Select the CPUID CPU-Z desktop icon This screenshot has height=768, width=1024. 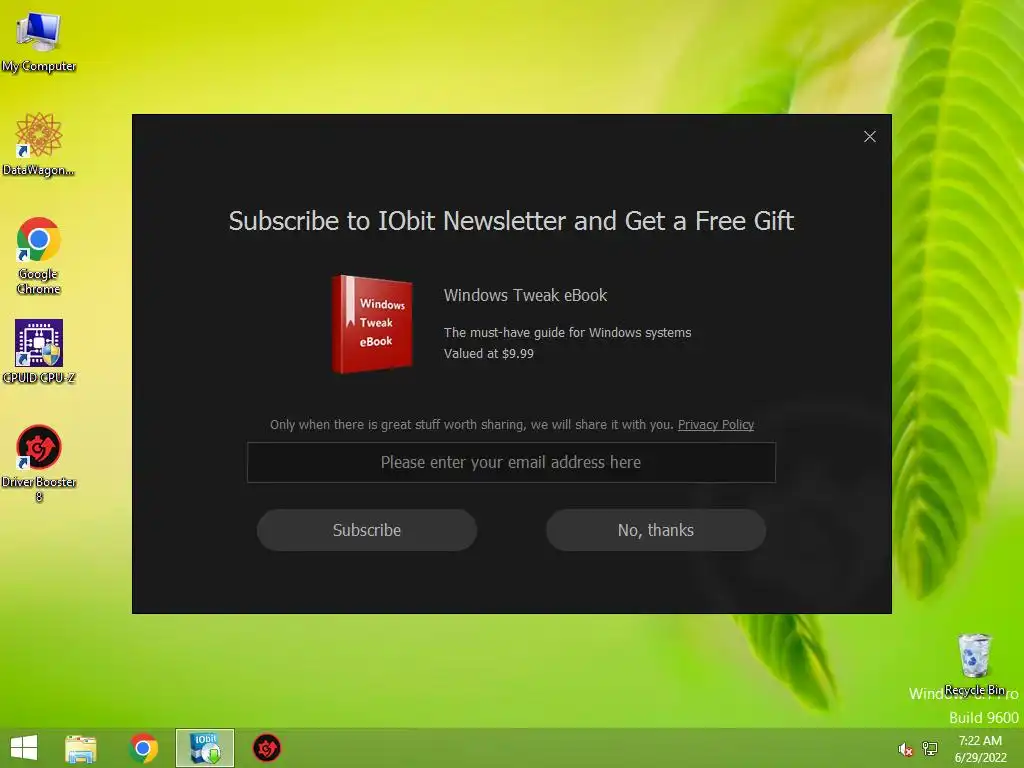click(x=39, y=351)
